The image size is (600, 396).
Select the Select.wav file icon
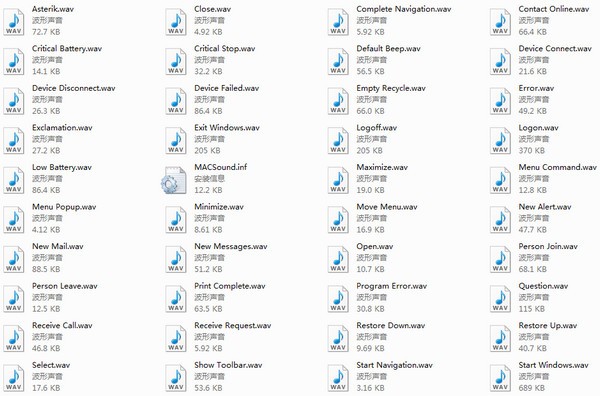14,378
